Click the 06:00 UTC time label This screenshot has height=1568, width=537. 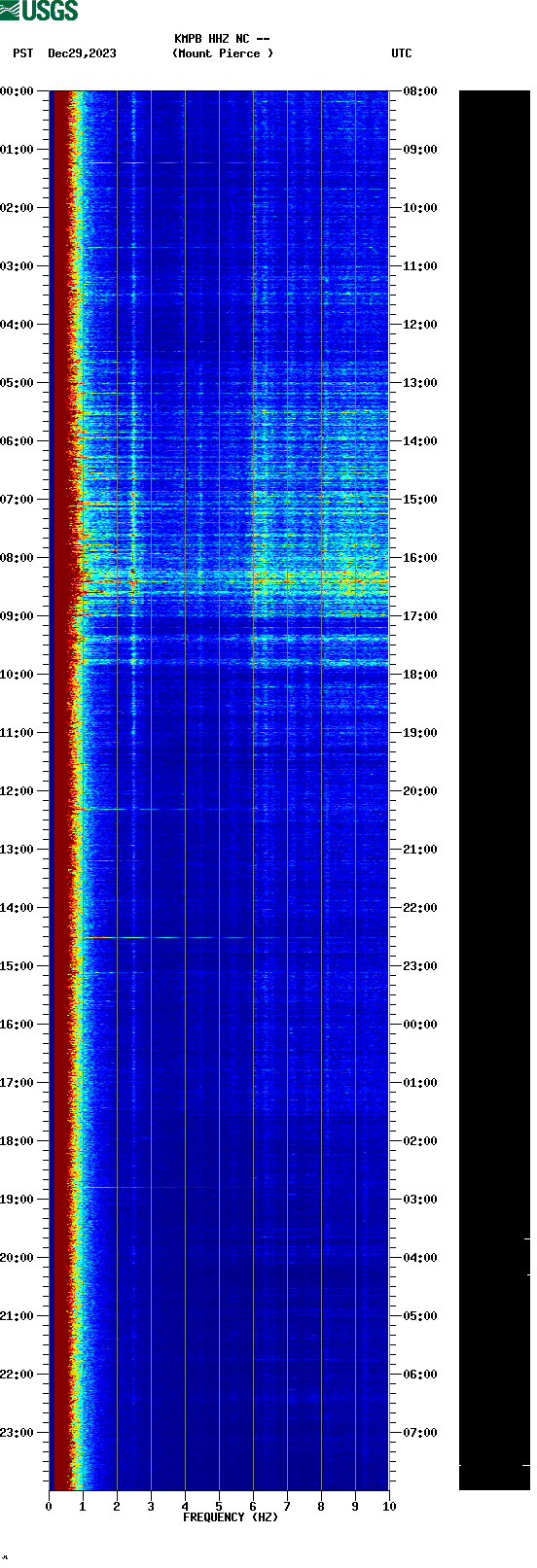point(420,1375)
